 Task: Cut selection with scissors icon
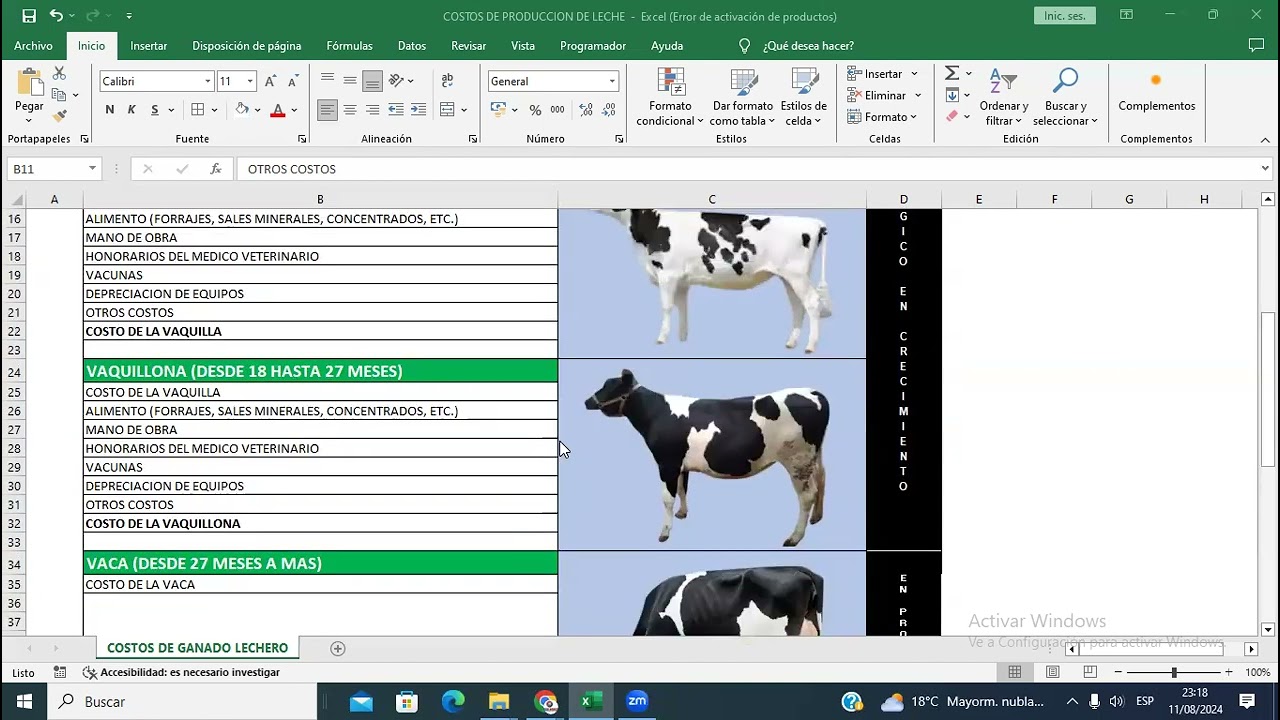coord(59,73)
